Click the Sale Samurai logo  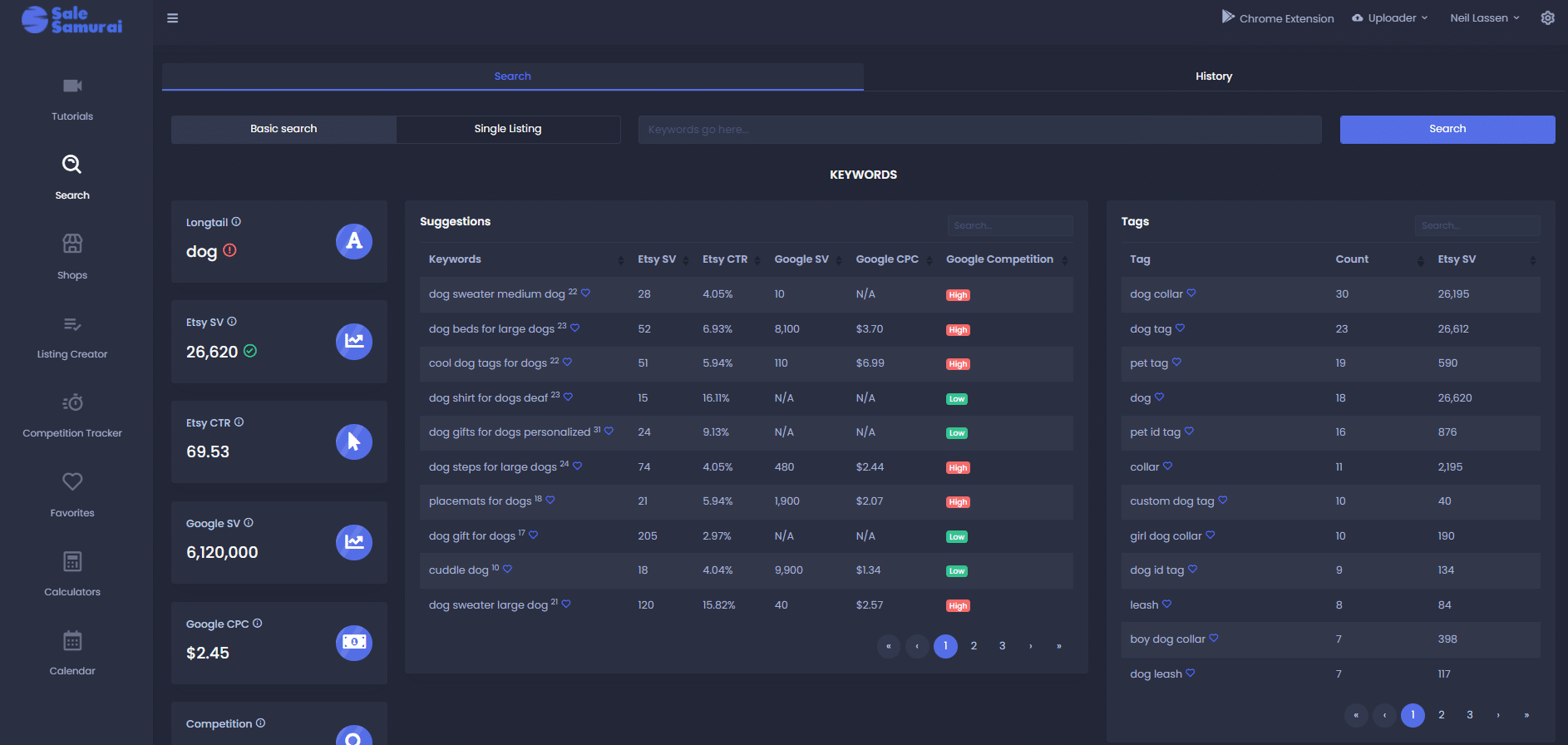coord(72,19)
